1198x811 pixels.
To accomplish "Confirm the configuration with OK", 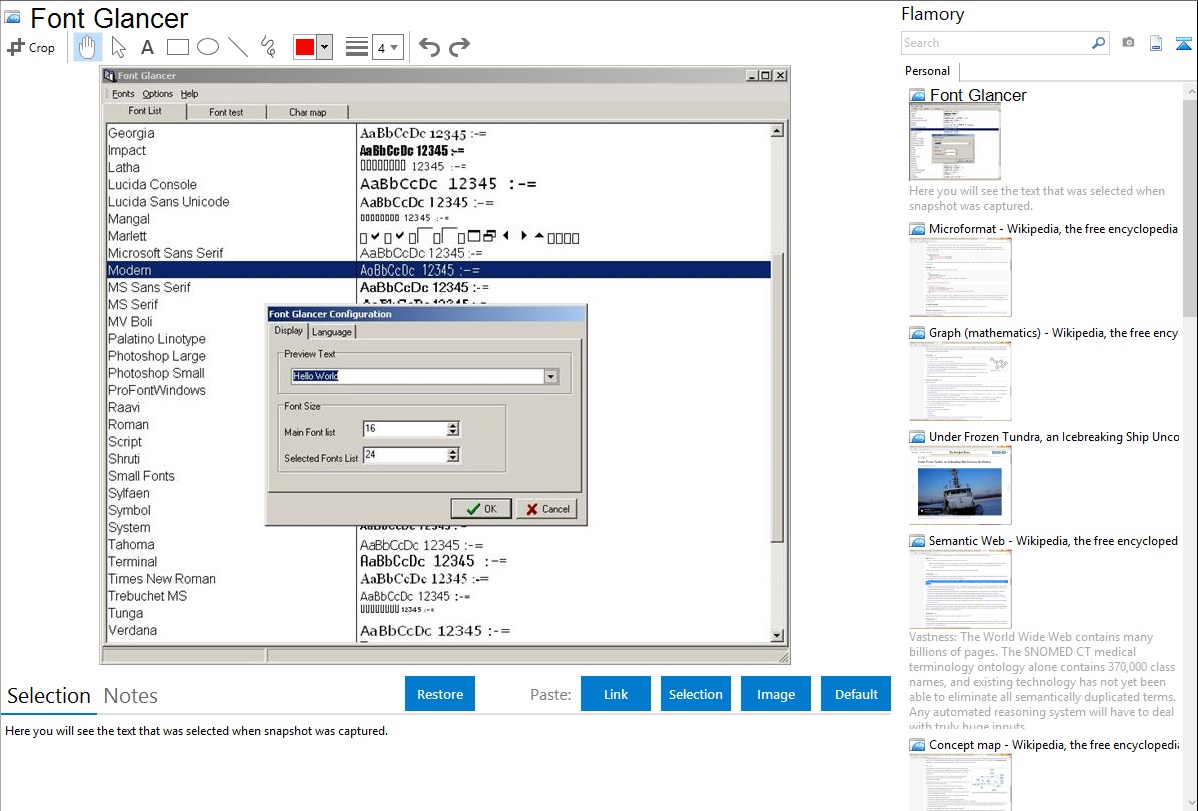I will 481,509.
